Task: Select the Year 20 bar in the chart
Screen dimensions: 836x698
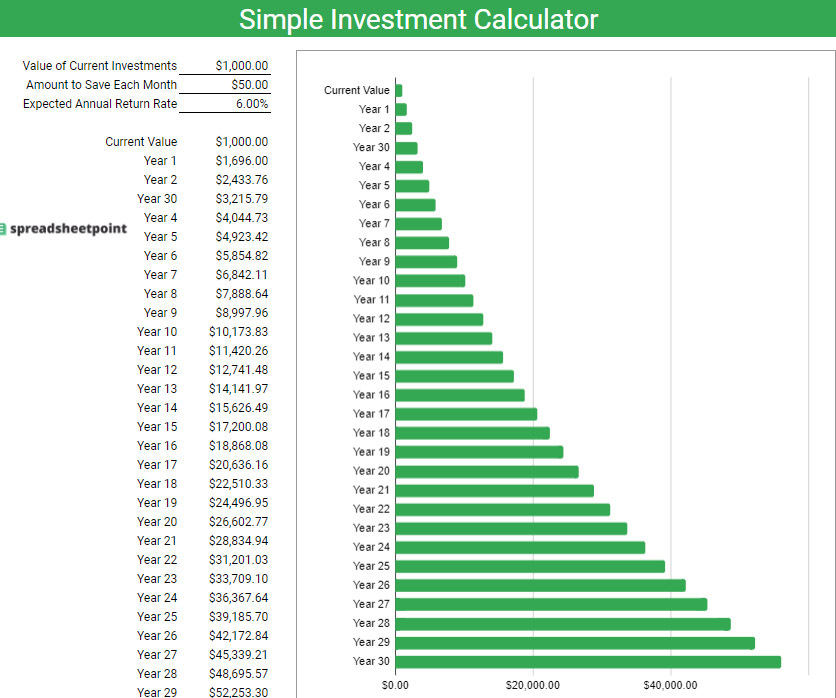Action: tap(486, 471)
